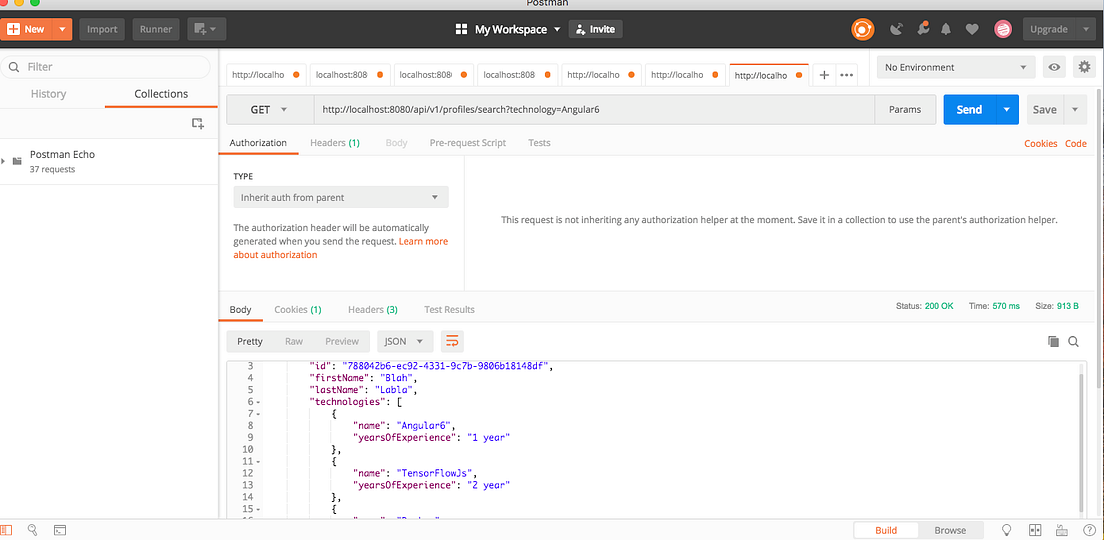Open the GET method dropdown

tap(268, 109)
